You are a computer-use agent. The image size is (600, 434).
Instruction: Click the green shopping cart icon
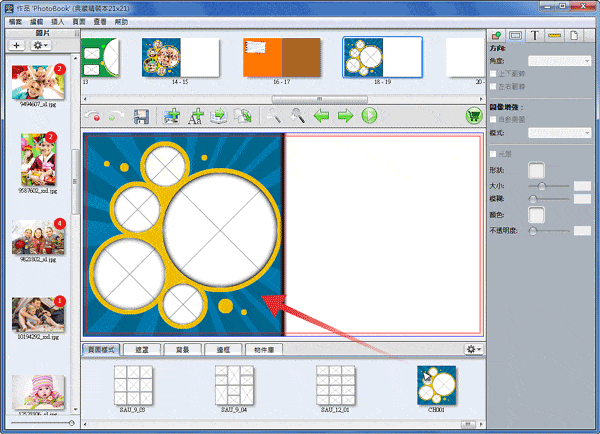473,116
